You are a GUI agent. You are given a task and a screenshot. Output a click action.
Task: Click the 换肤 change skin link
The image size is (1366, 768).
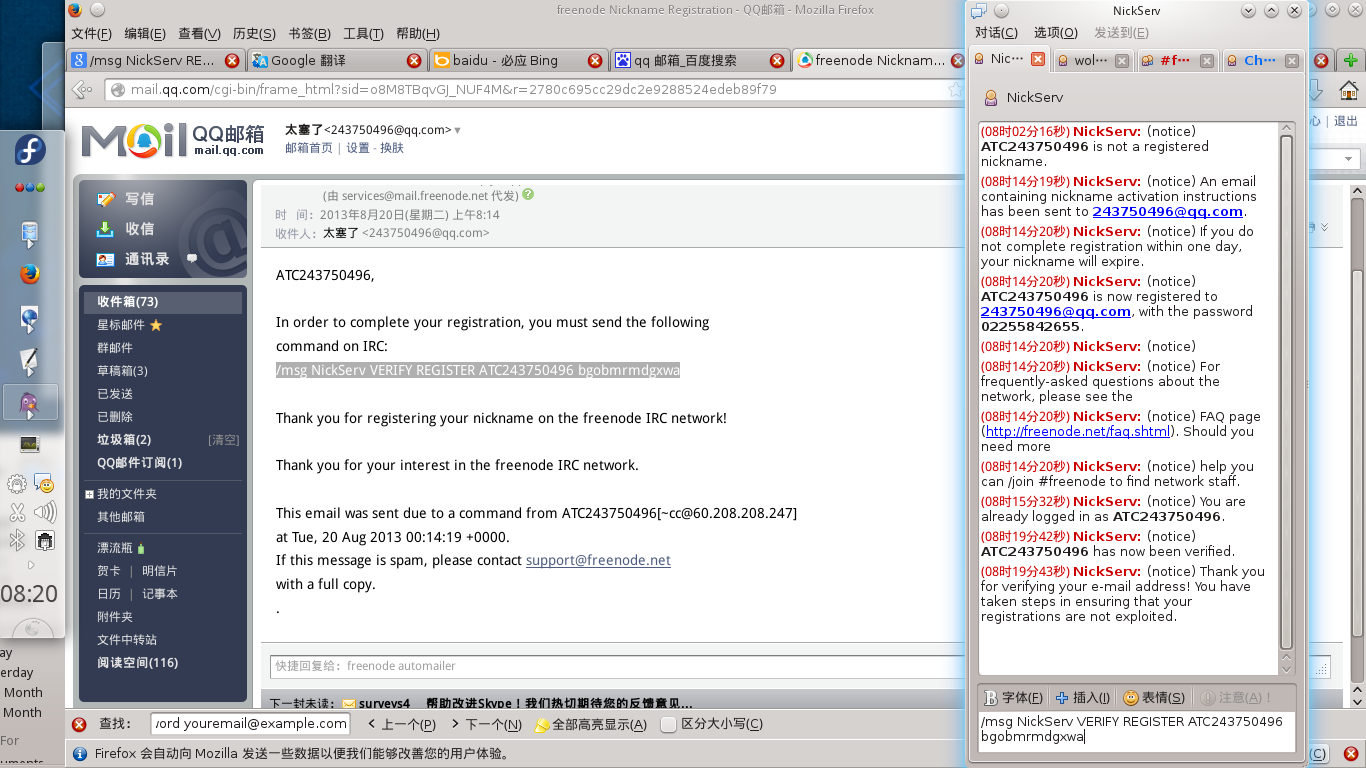tap(392, 148)
